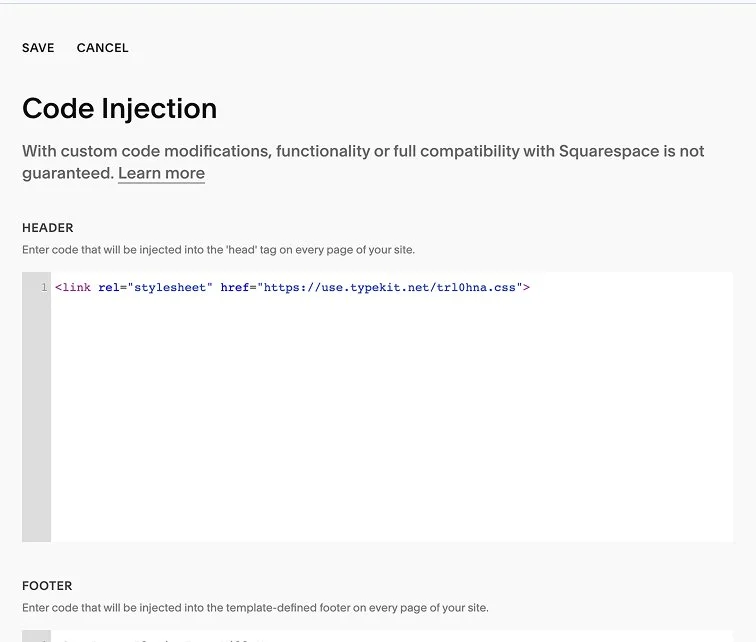The width and height of the screenshot is (756, 642).
Task: Click the Footer code editor box
Action: click(x=390, y=636)
